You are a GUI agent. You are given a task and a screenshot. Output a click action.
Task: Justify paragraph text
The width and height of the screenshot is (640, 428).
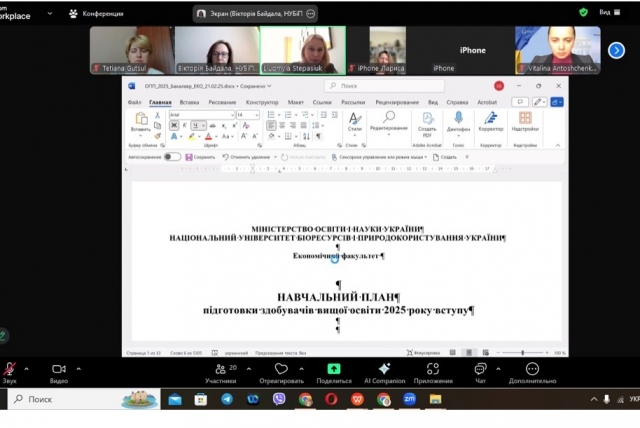[x=303, y=125]
